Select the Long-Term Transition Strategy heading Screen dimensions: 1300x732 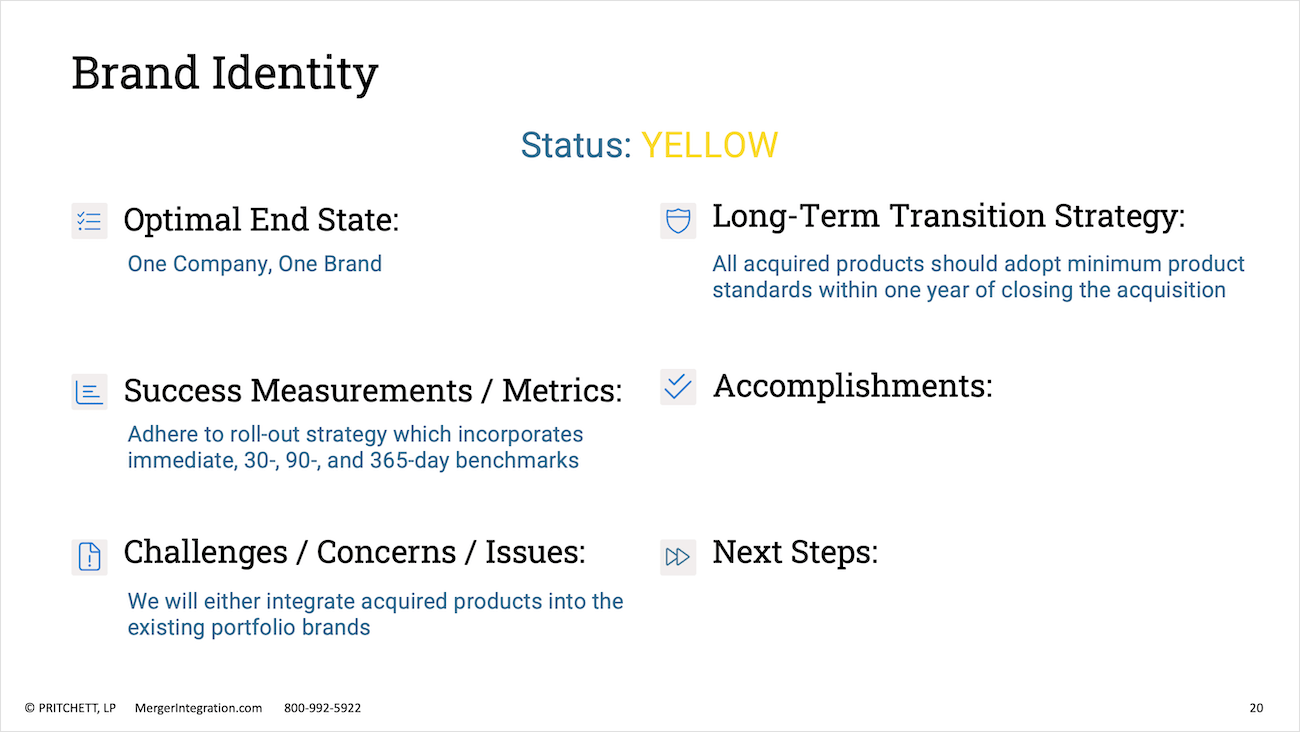click(948, 216)
